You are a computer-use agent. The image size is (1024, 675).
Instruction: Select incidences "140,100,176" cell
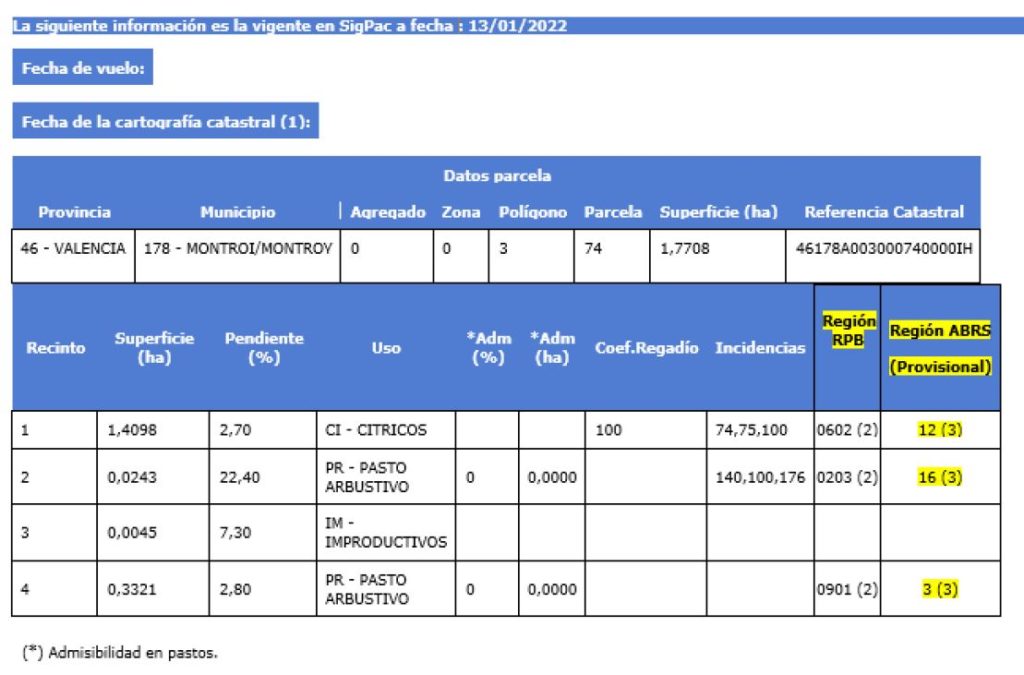point(760,477)
